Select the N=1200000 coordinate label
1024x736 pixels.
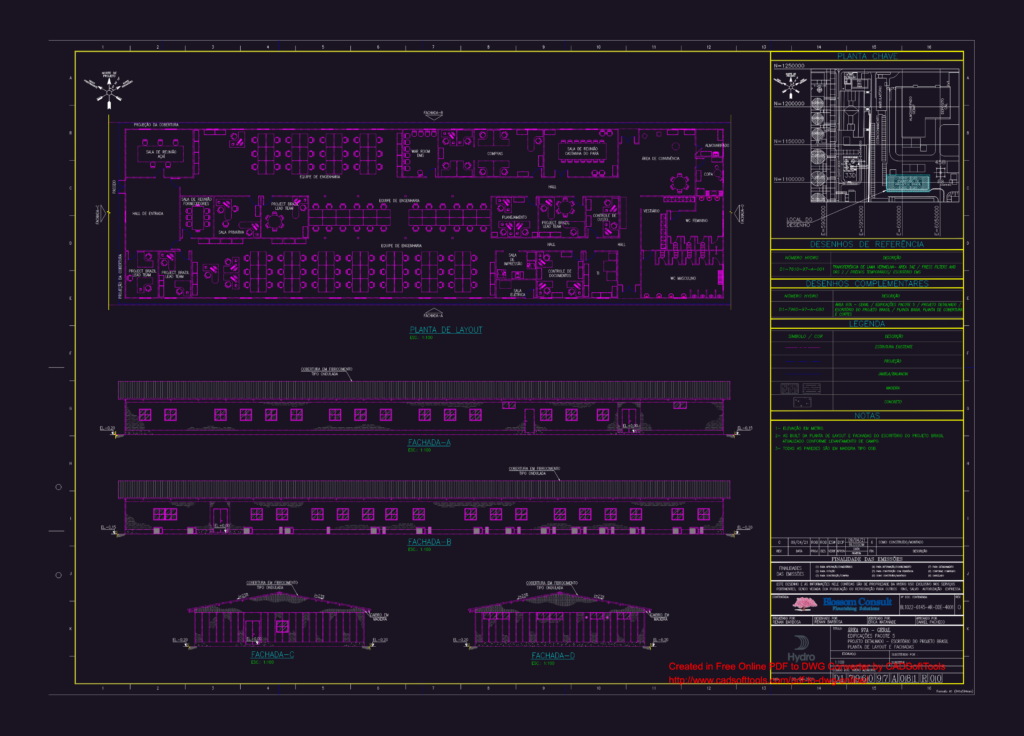click(x=789, y=104)
